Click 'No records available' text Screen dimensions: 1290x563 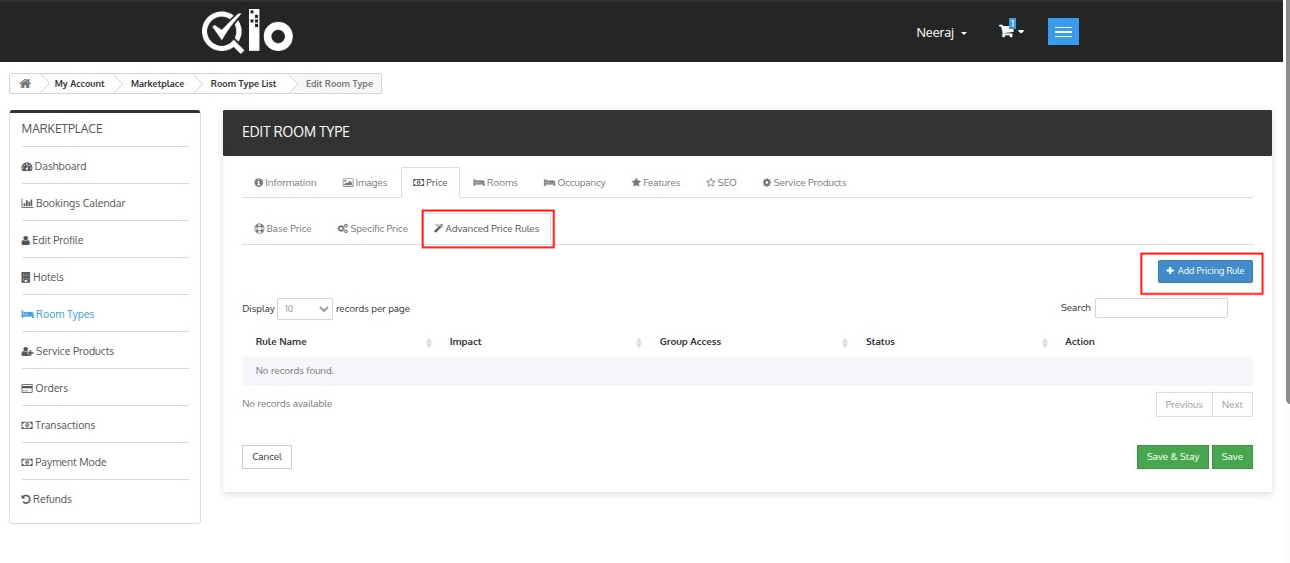click(287, 404)
